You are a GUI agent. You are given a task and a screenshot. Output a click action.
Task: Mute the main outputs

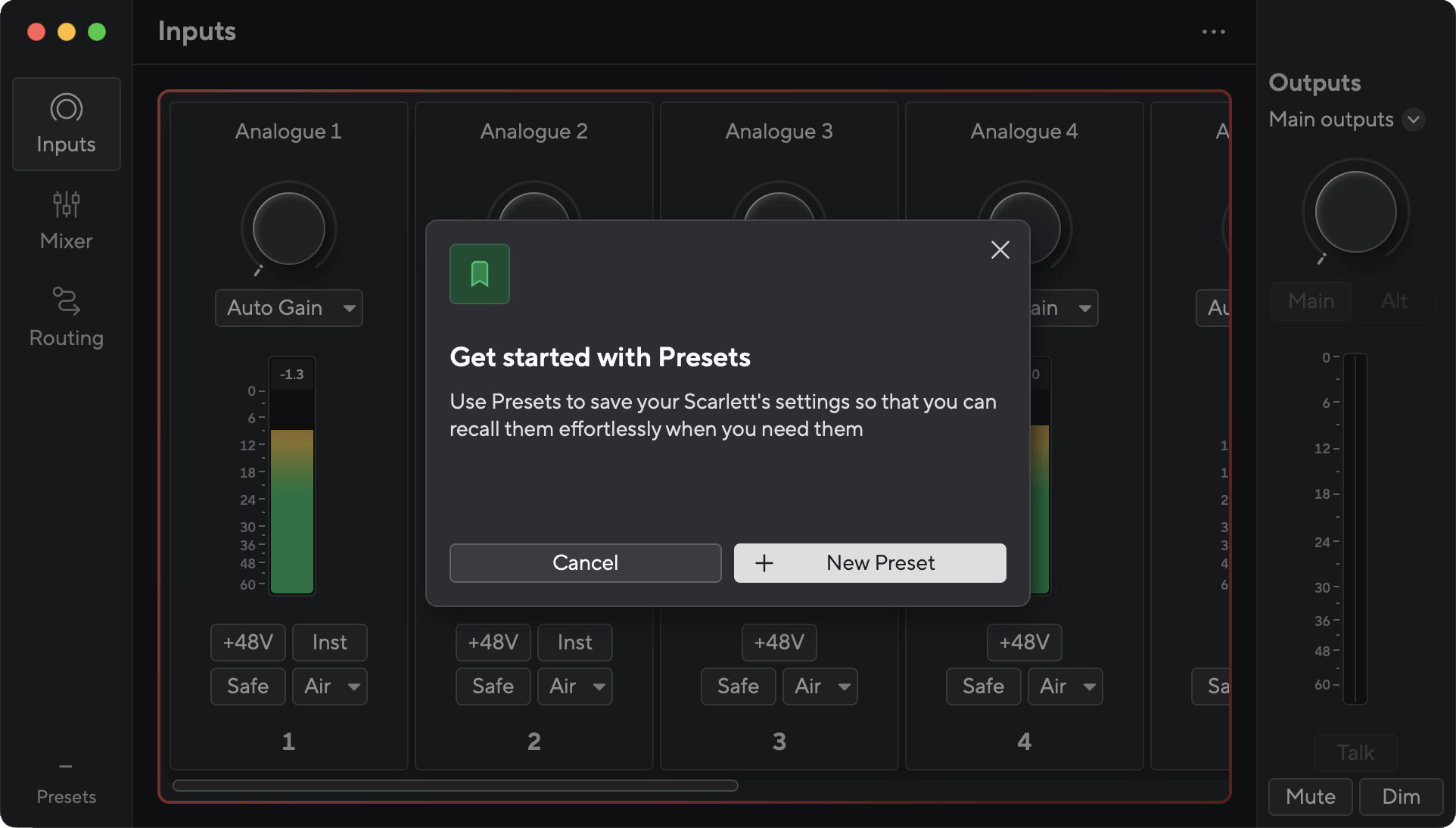[x=1310, y=796]
